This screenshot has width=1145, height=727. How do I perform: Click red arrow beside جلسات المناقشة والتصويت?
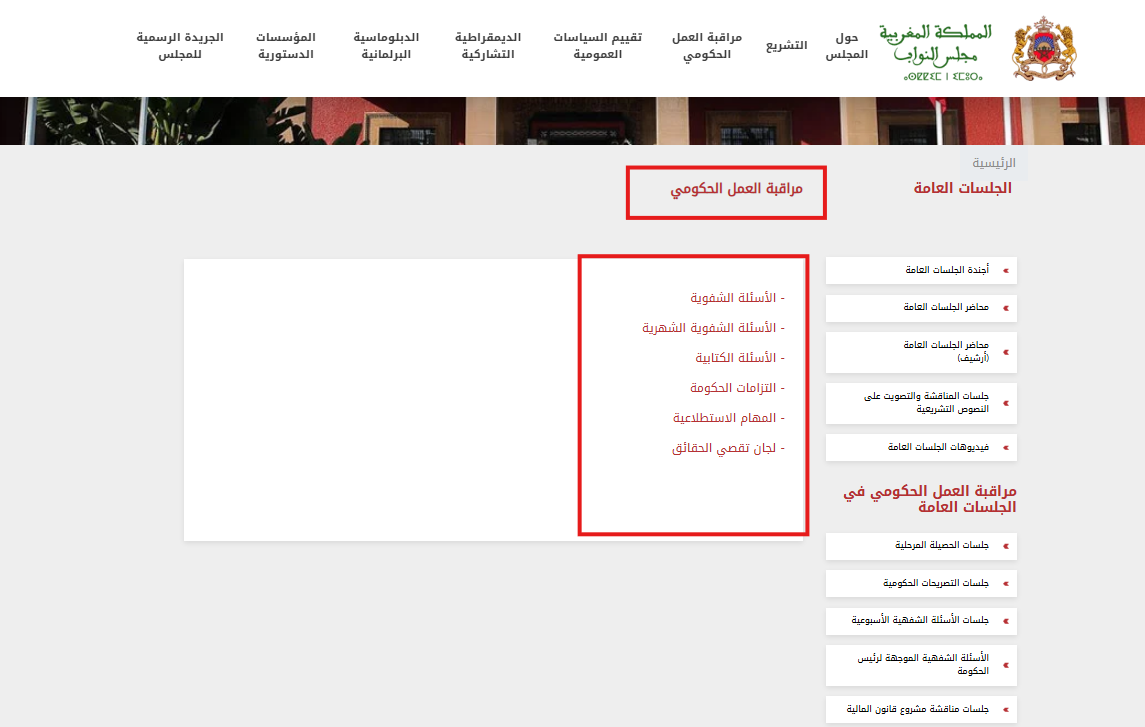[x=1006, y=404]
